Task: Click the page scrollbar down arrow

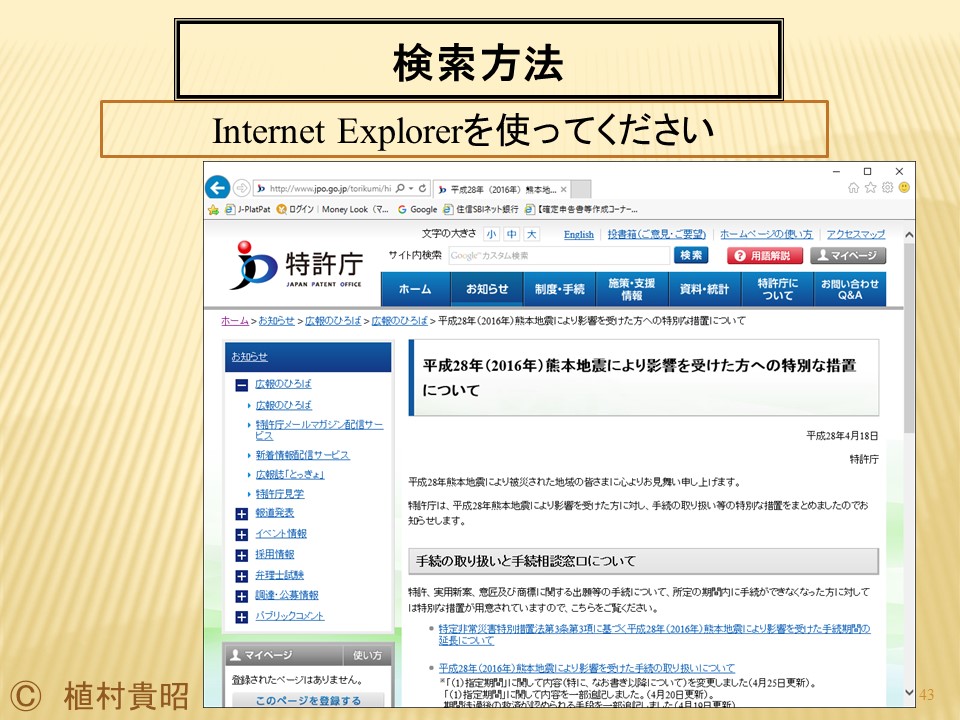Action: point(909,692)
